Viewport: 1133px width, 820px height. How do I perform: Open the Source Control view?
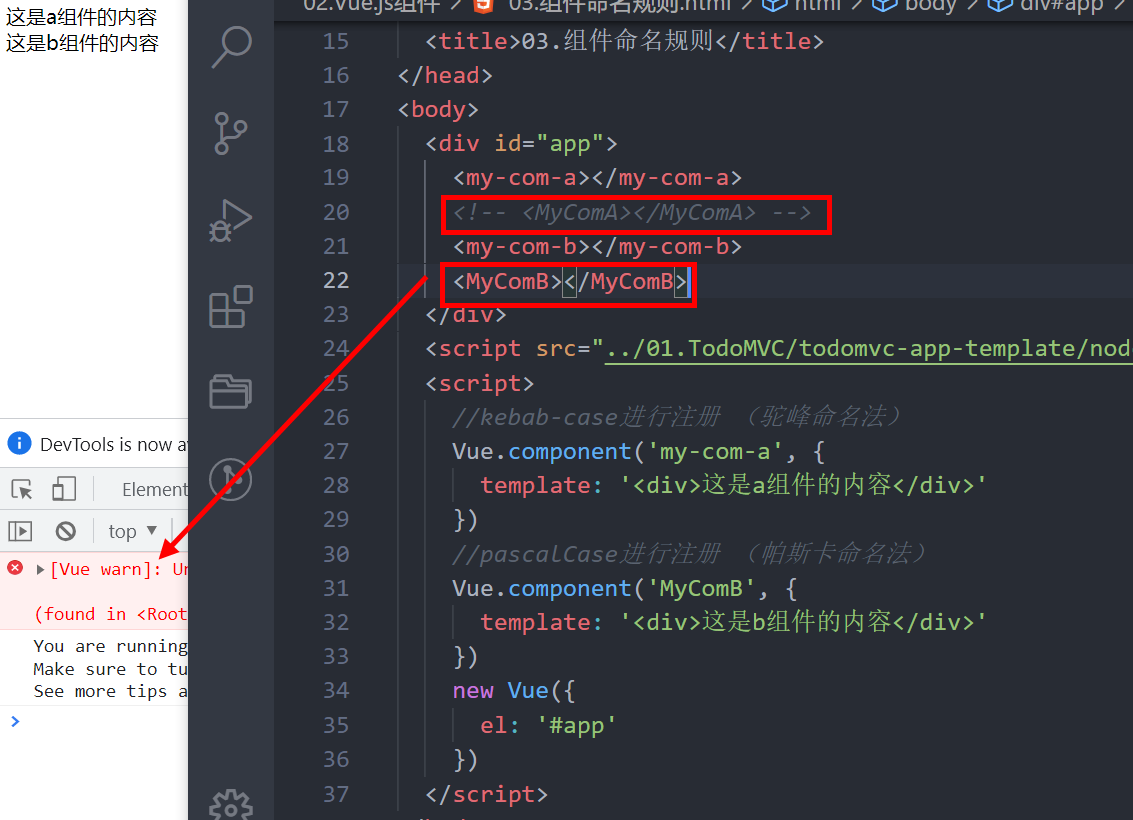tap(231, 133)
